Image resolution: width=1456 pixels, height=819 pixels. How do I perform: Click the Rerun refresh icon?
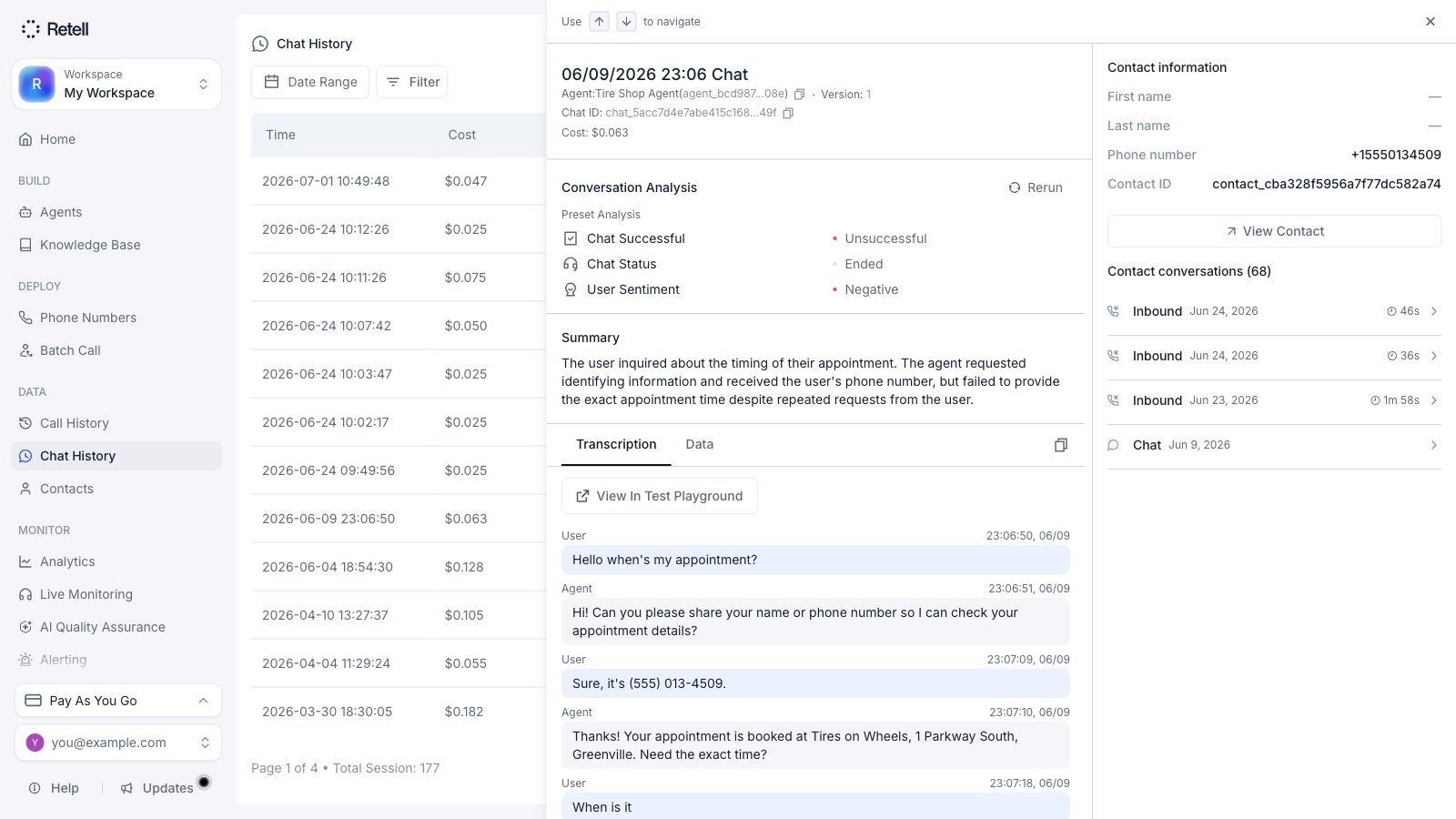tap(1015, 187)
